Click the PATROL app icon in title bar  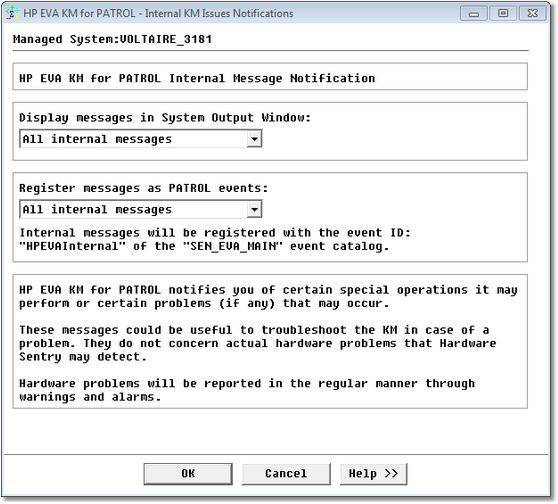click(12, 13)
